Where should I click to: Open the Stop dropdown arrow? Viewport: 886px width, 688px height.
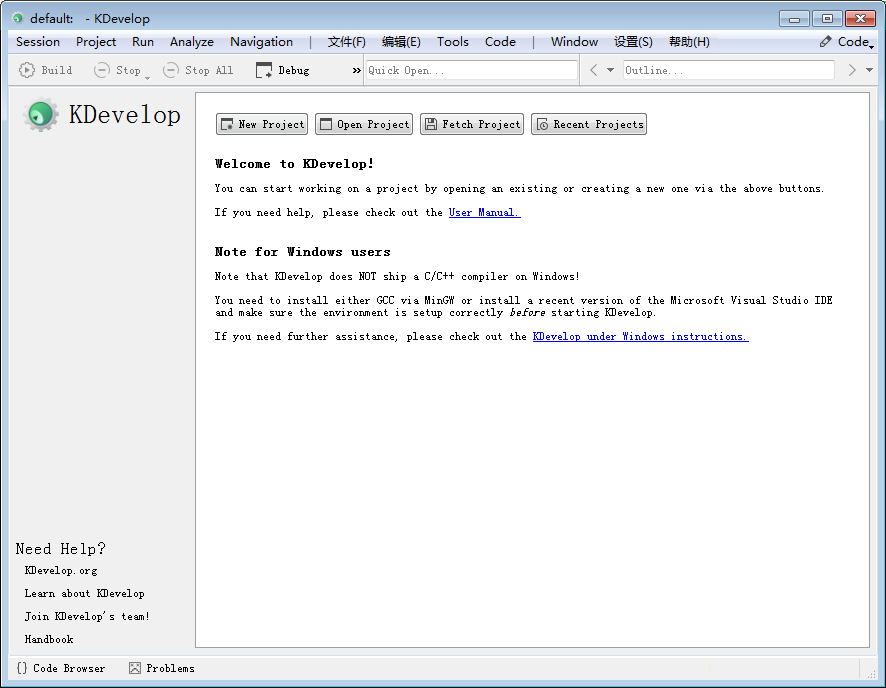147,77
